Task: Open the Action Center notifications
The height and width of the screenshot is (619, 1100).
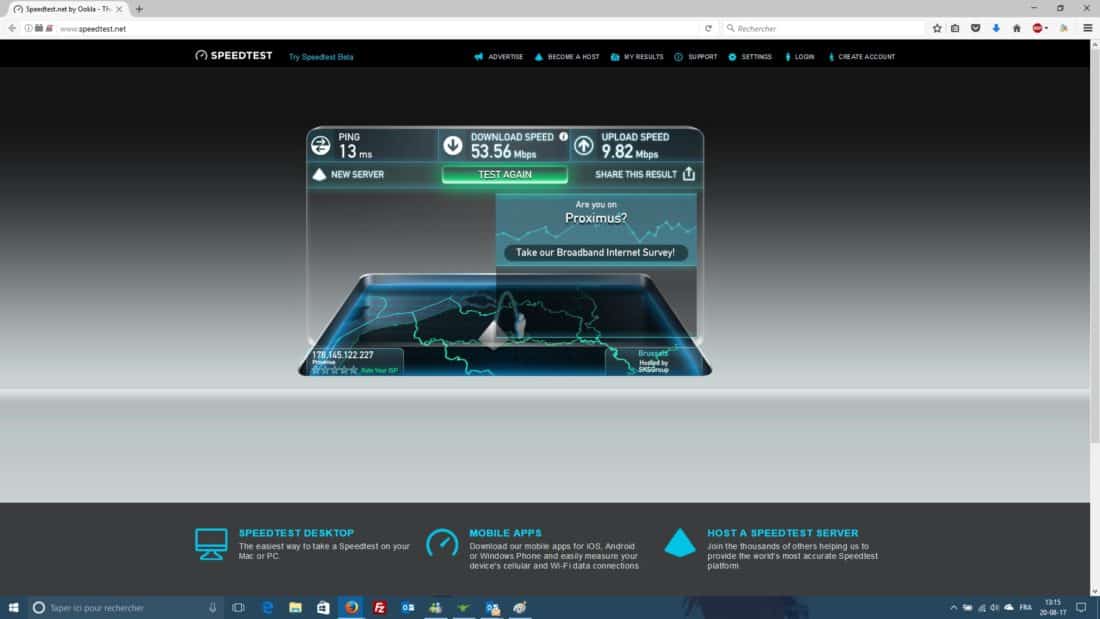Action: pyautogui.click(x=1081, y=608)
